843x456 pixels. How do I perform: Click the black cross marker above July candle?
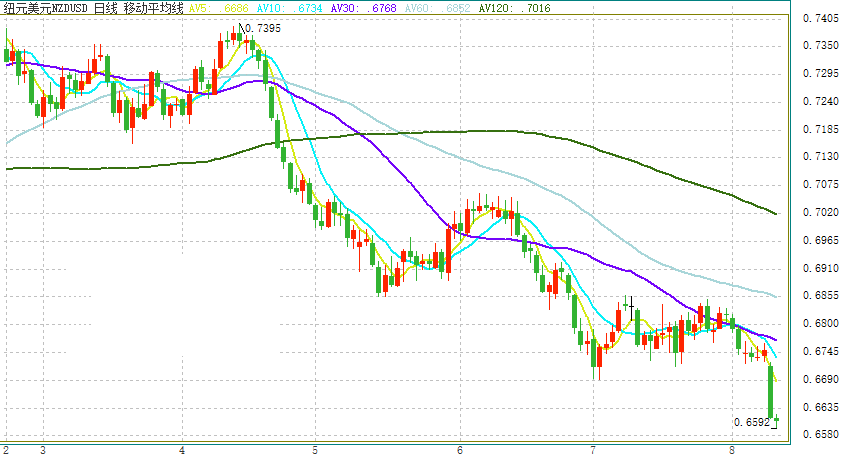click(x=631, y=301)
